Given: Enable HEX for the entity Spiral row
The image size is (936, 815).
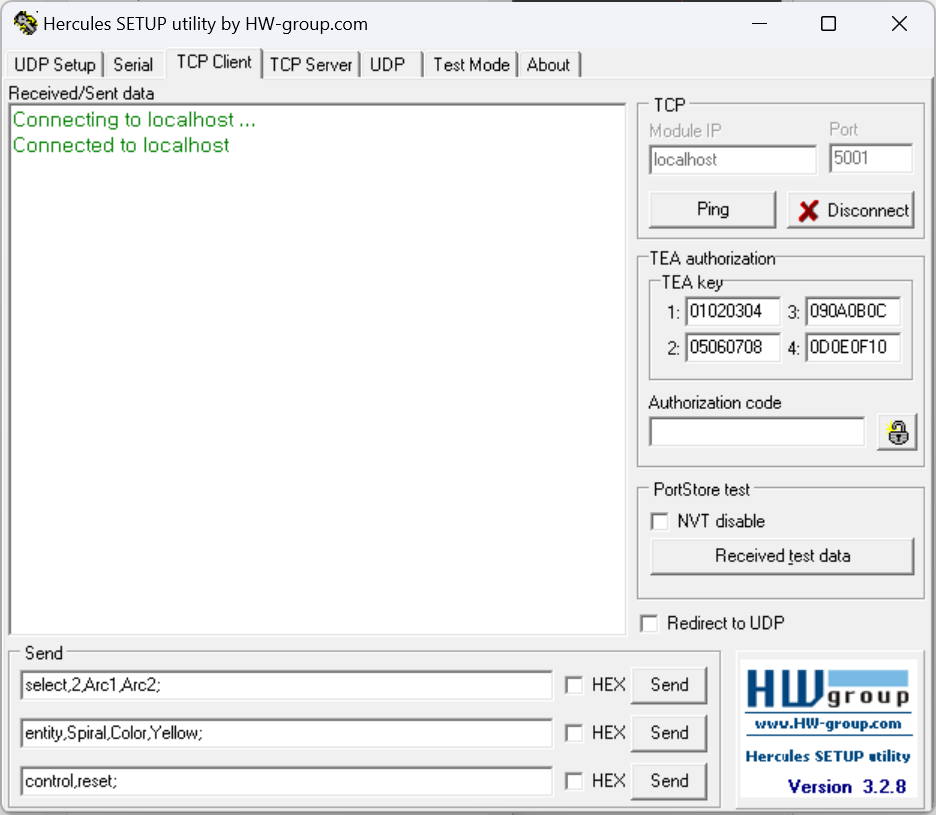Looking at the screenshot, I should pyautogui.click(x=574, y=733).
